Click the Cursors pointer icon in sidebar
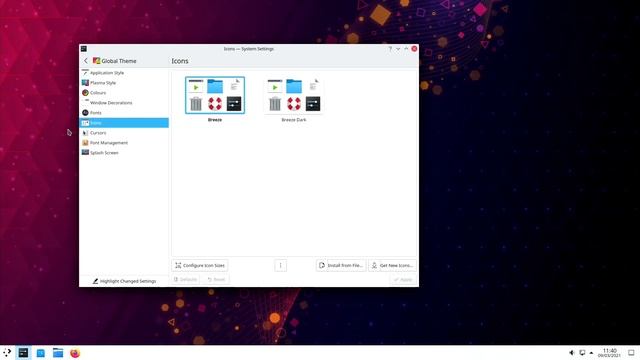640x360 pixels. [x=85, y=133]
